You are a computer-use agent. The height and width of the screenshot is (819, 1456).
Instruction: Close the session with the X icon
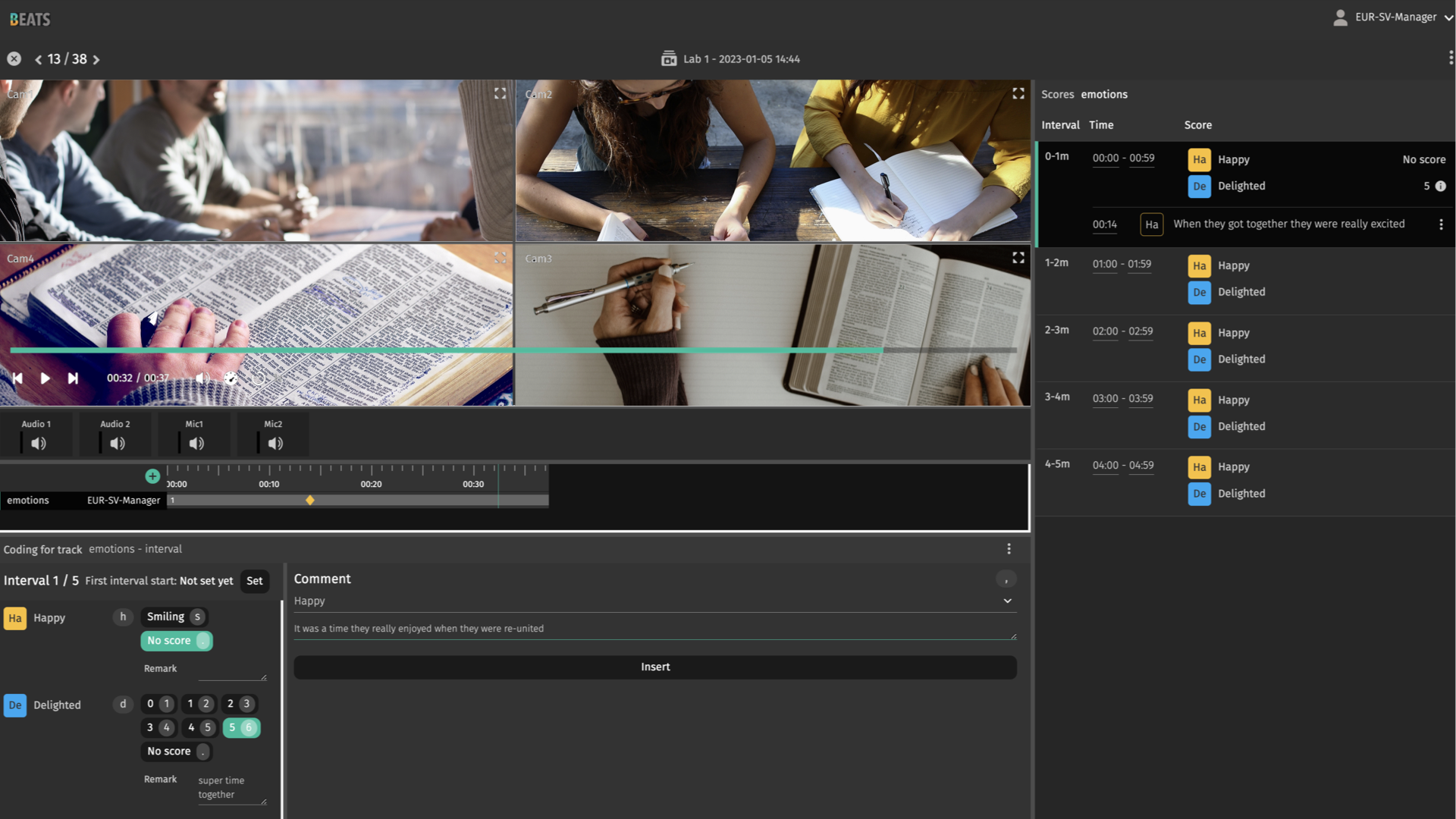point(14,58)
